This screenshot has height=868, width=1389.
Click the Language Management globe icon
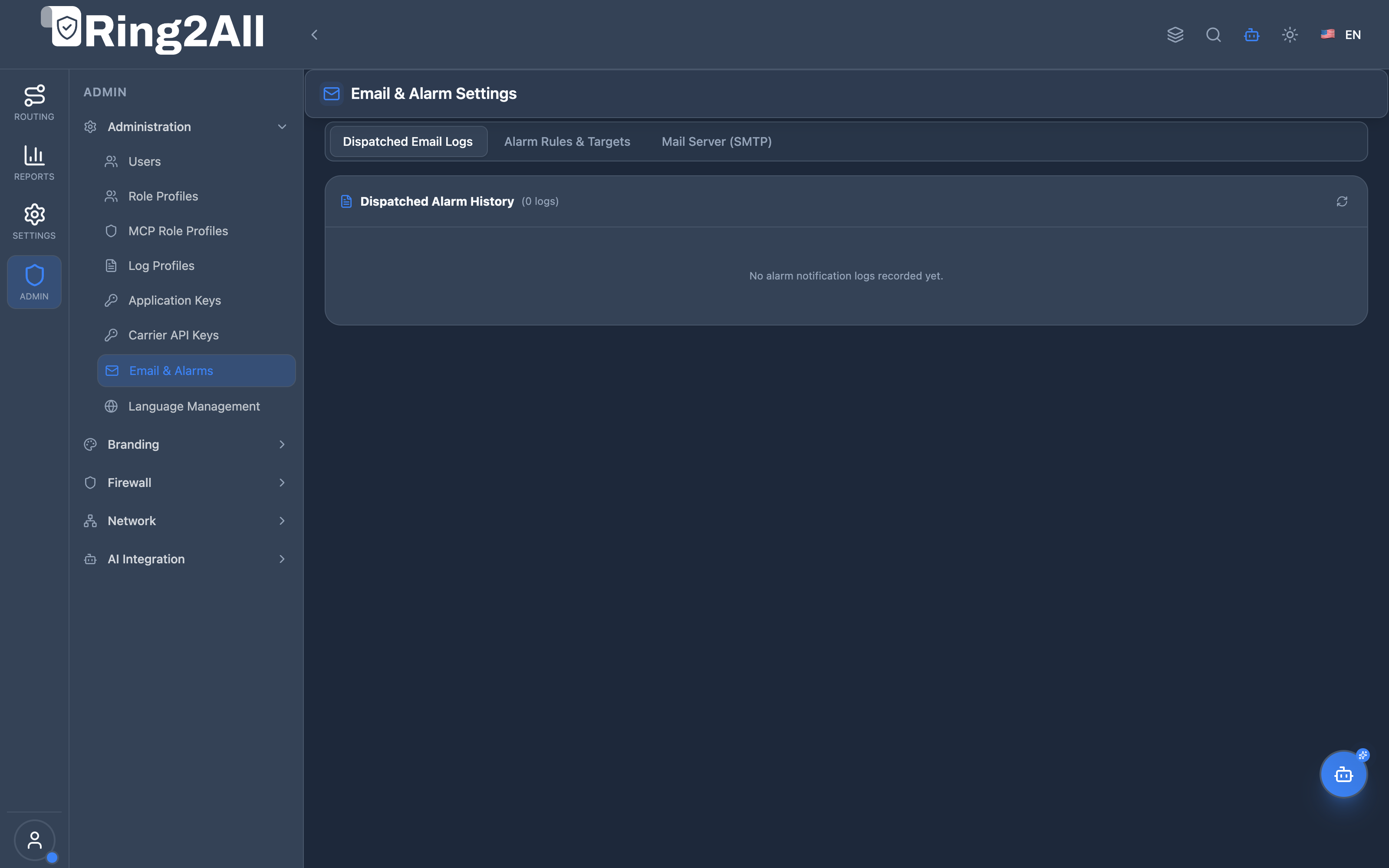coord(112,407)
